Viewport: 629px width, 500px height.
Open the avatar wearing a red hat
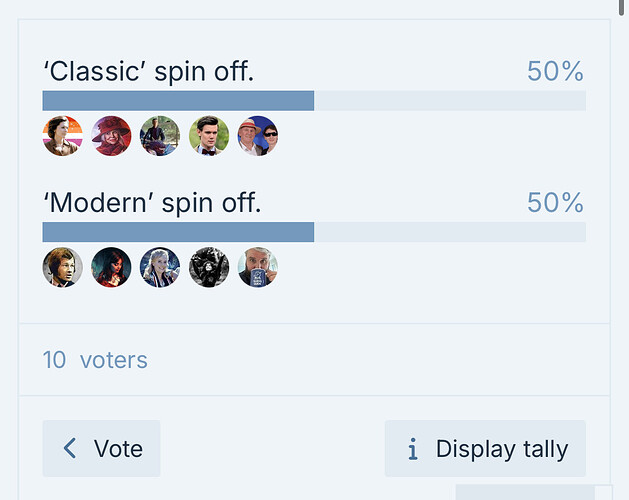point(111,136)
